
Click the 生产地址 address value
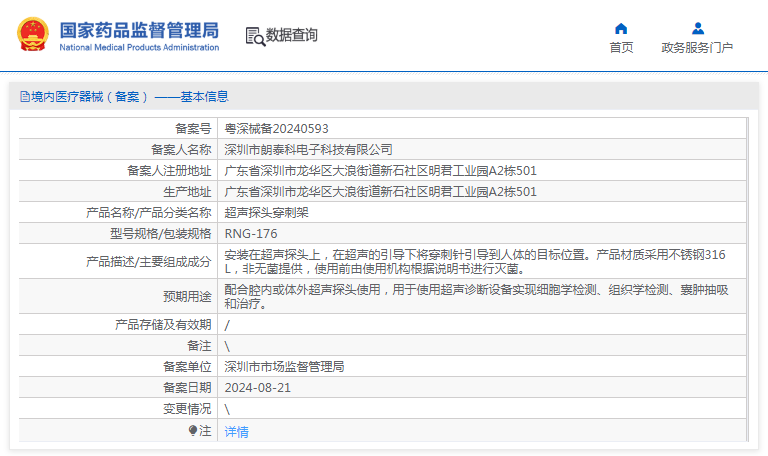click(381, 192)
